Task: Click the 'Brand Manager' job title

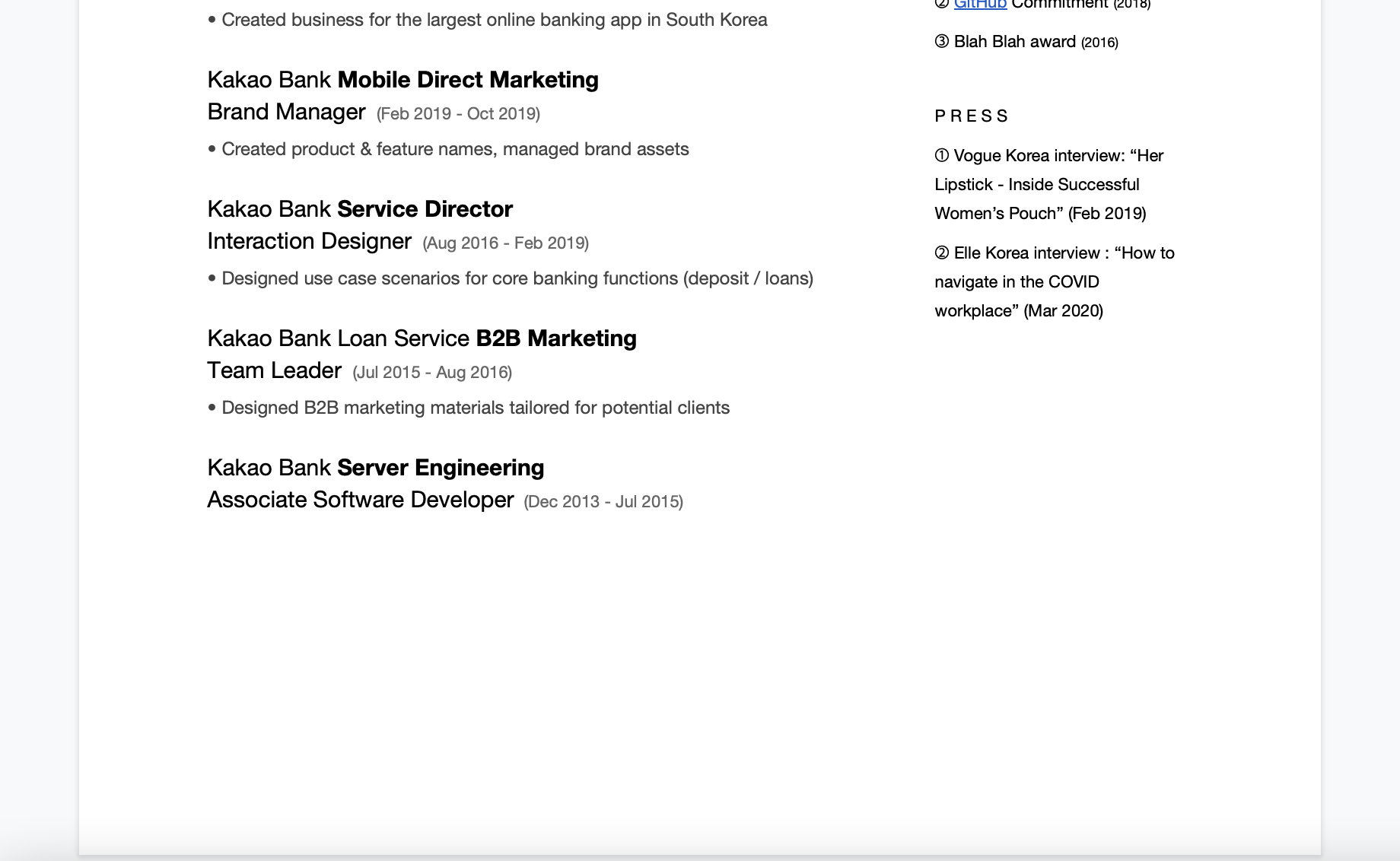Action: 286,112
